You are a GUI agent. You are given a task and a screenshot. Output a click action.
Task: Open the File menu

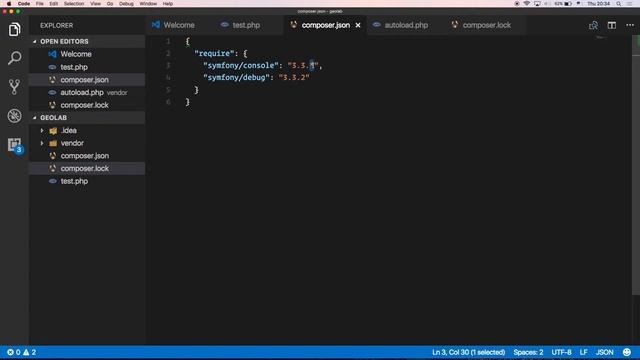point(40,4)
